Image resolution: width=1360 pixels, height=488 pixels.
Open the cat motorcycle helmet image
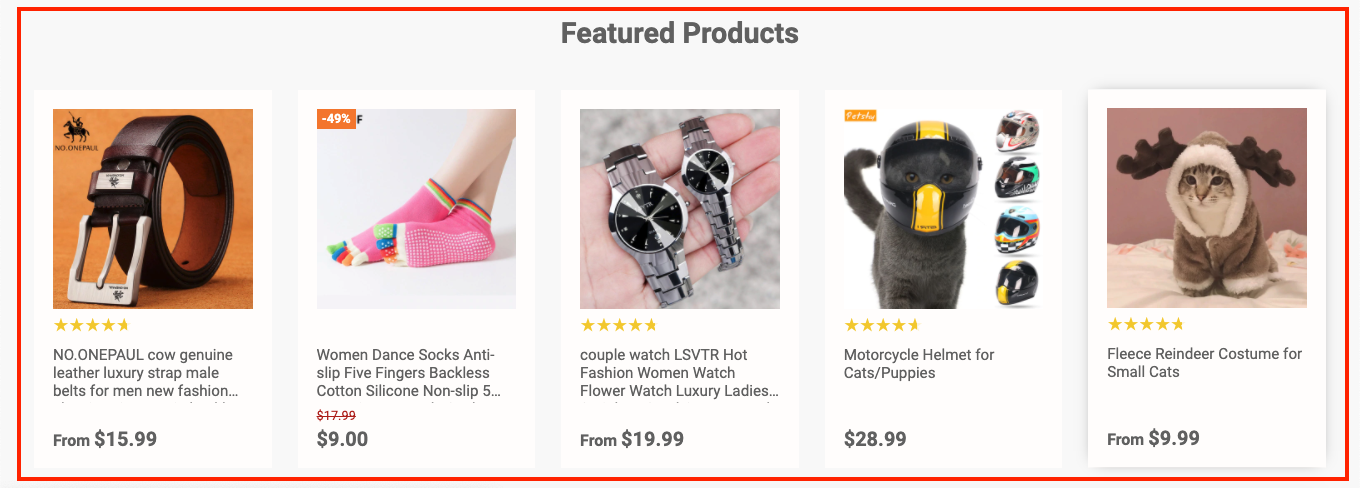click(x=943, y=209)
